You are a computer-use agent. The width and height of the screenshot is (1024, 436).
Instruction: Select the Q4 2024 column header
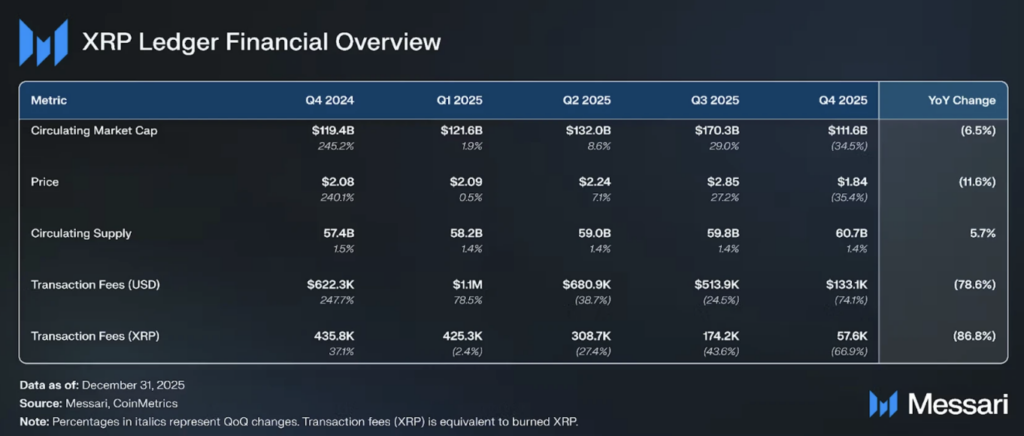(330, 101)
